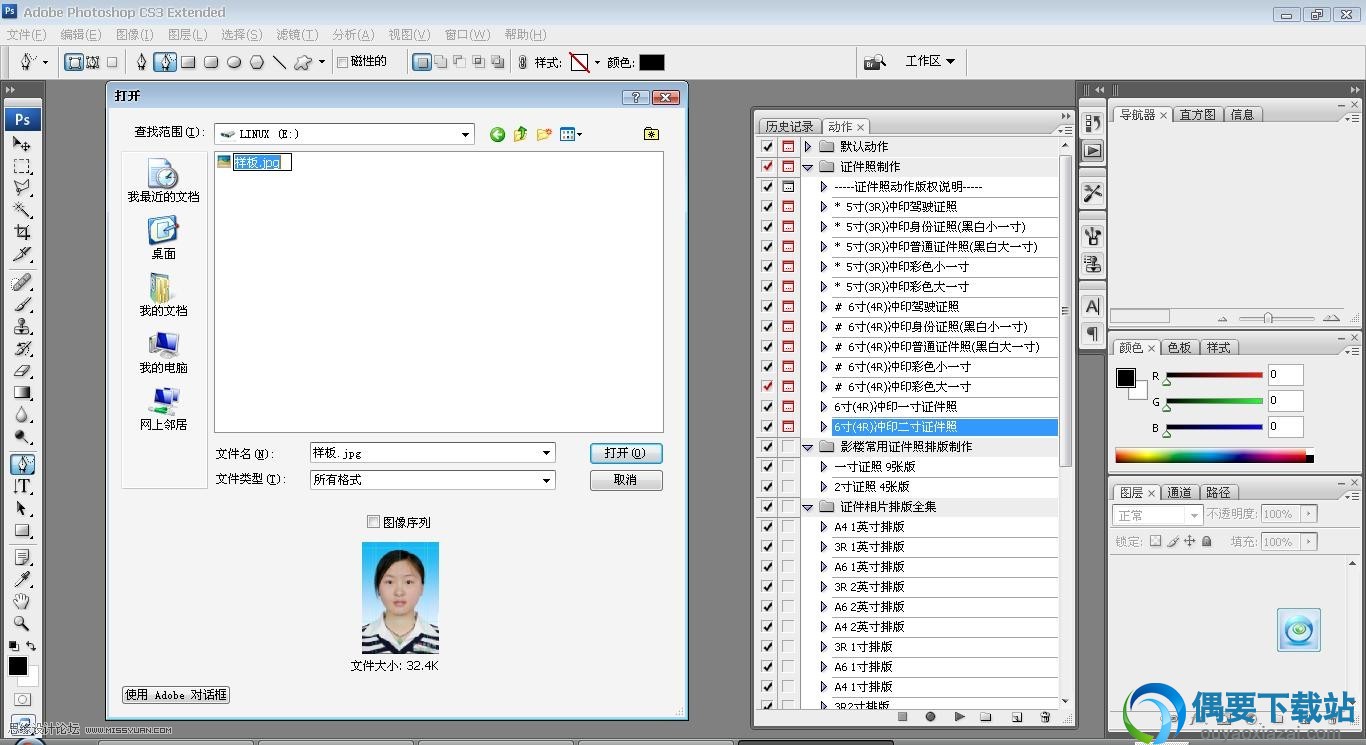
Task: Click the Play action button in Actions panel
Action: coord(959,717)
